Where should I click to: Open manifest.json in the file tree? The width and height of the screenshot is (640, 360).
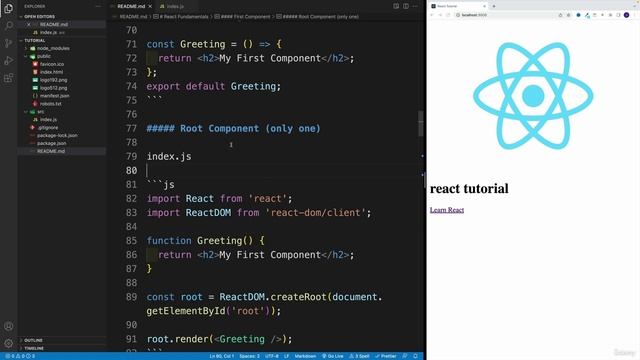(x=54, y=96)
